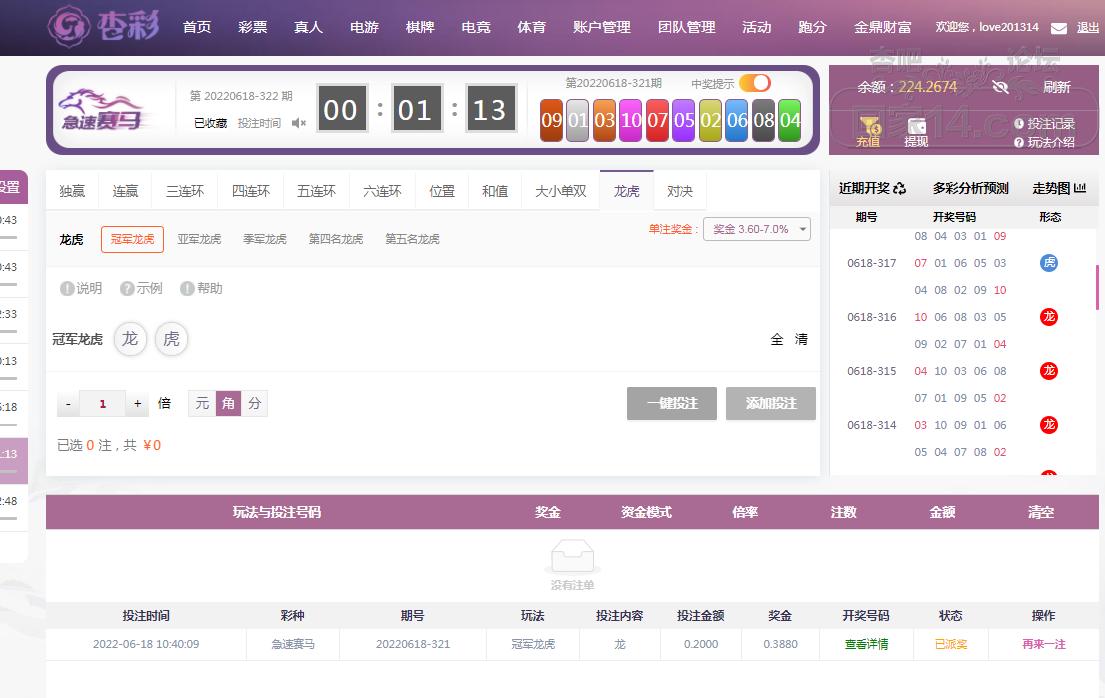Refresh recent draws via 近期开奖 recycle icon
Image resolution: width=1105 pixels, height=698 pixels.
tap(899, 188)
